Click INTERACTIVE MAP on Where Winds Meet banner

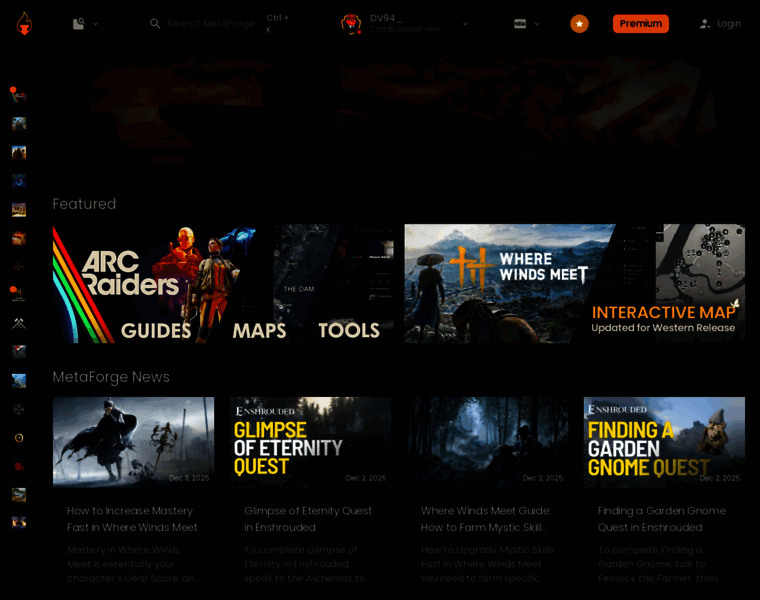(664, 312)
